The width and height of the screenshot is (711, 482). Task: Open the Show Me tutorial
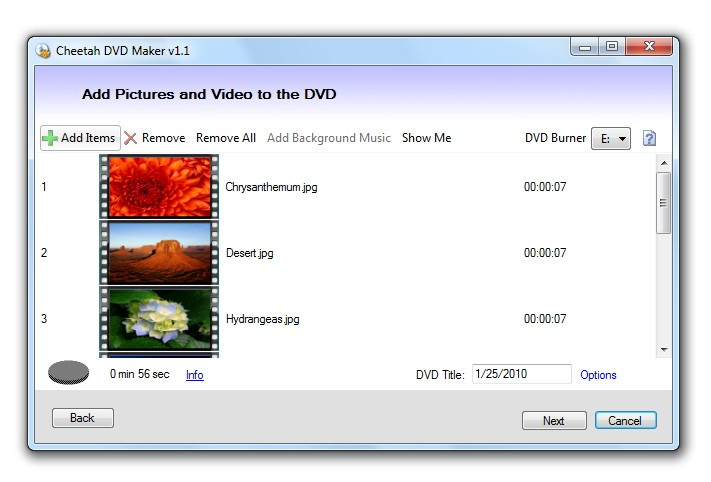click(426, 138)
